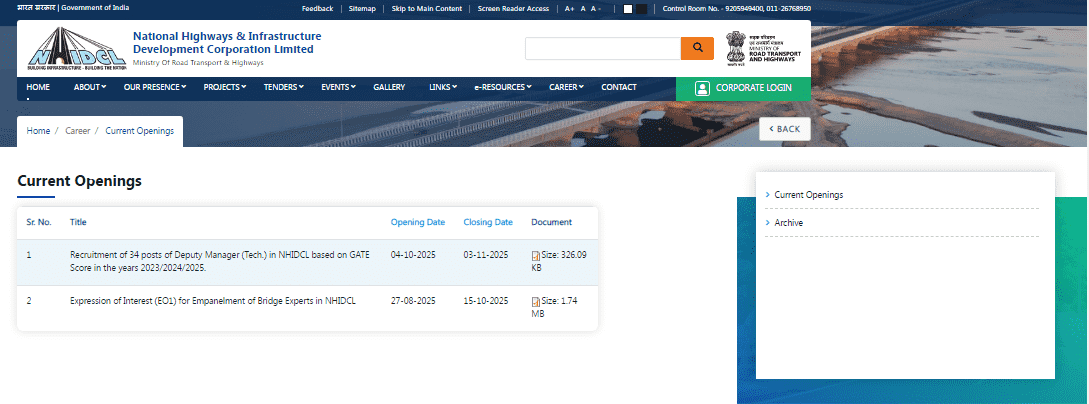Expand the ABOUT dropdown menu
Image resolution: width=1089 pixels, height=404 pixels.
click(x=88, y=88)
